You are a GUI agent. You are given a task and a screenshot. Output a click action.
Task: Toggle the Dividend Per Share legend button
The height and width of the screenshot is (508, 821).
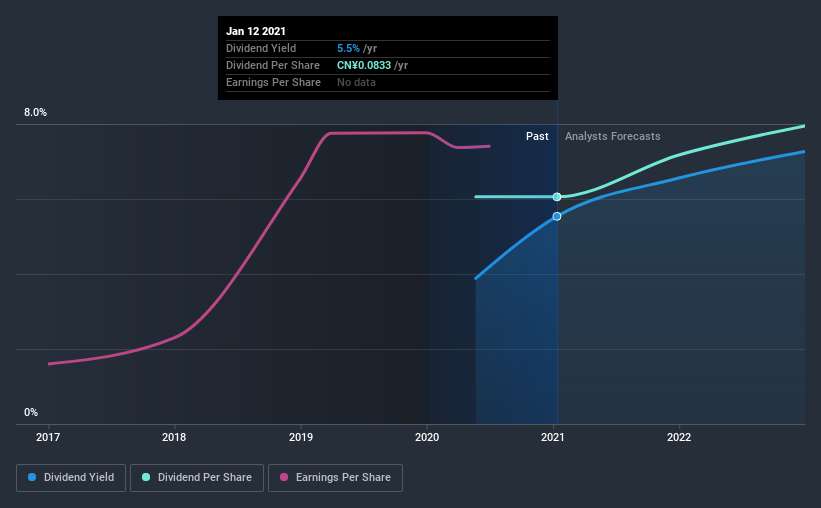coord(197,478)
